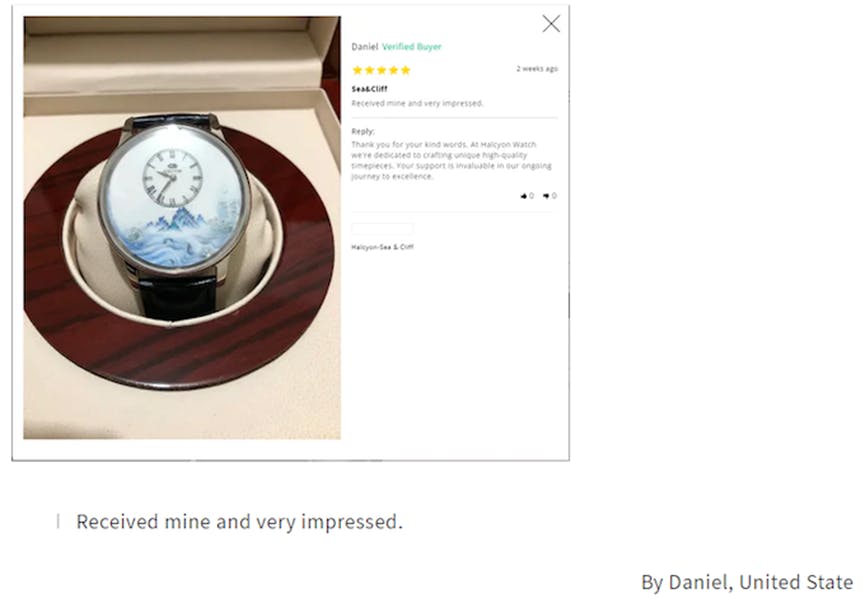The height and width of the screenshot is (603, 865).
Task: Click the fifth yellow rating star
Action: (x=405, y=70)
